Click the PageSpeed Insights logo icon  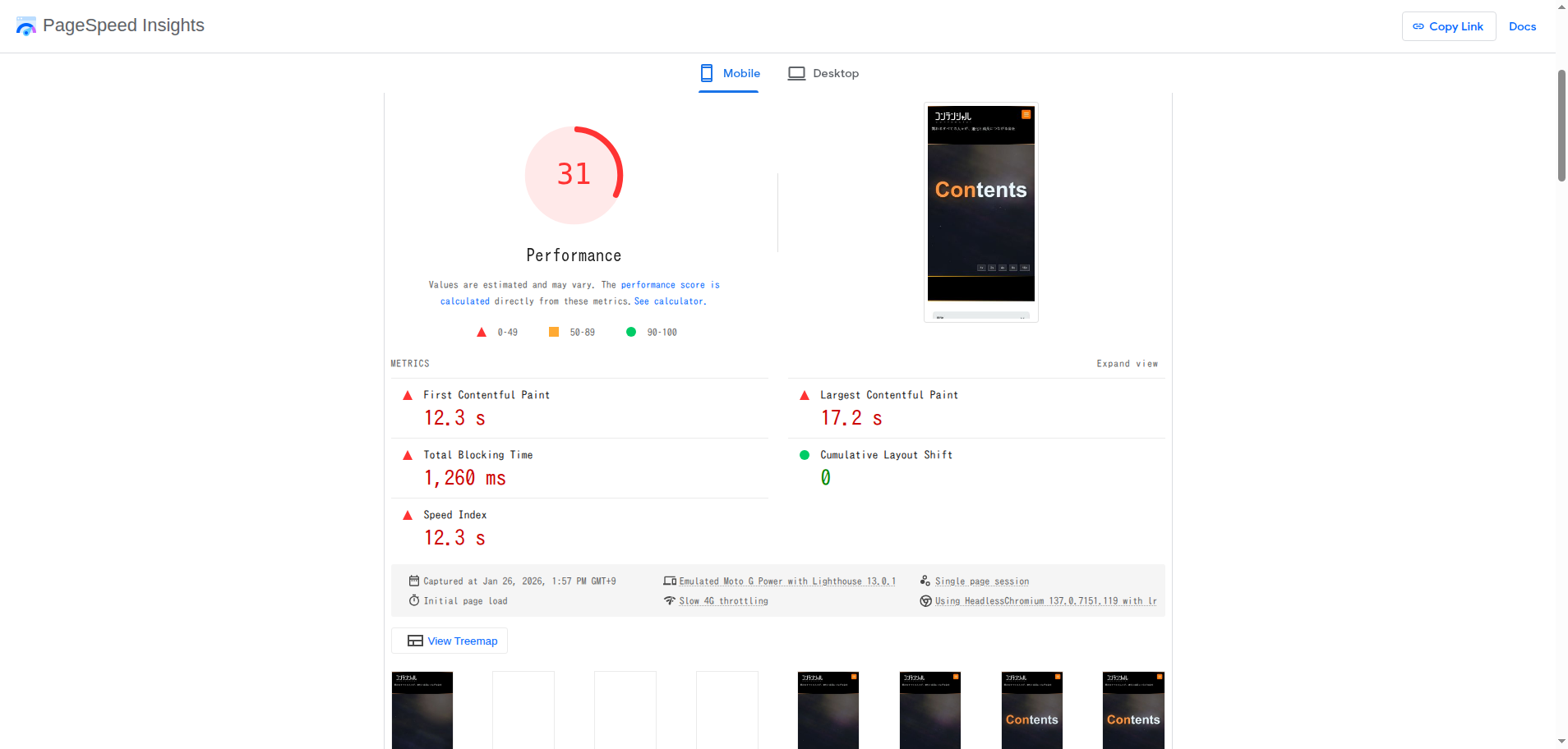(25, 25)
